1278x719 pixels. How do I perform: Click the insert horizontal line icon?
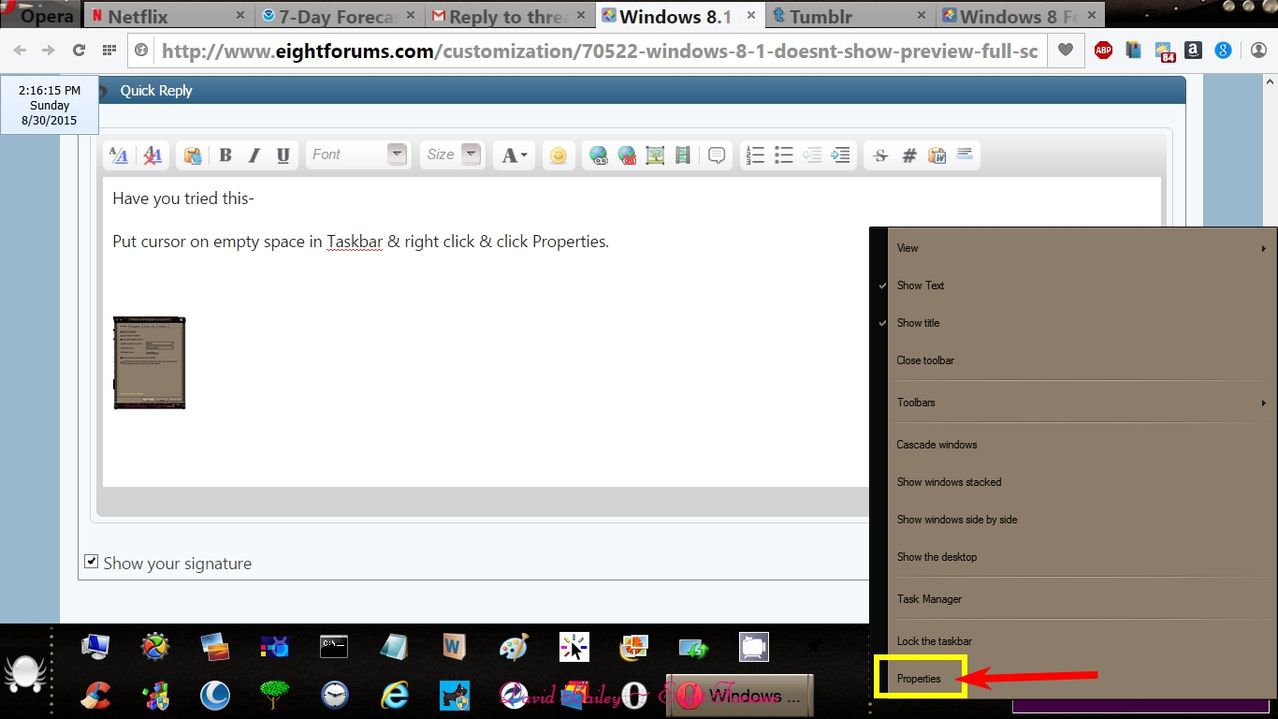[x=965, y=154]
